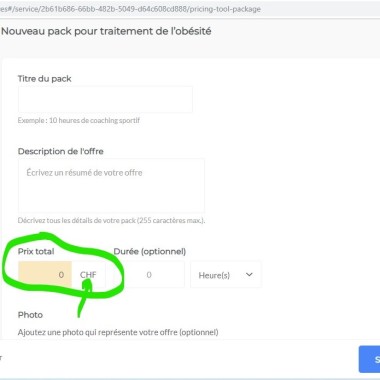Viewport: 380px width, 380px height.
Task: Expand duration units via the chevron arrow
Action: 249,275
